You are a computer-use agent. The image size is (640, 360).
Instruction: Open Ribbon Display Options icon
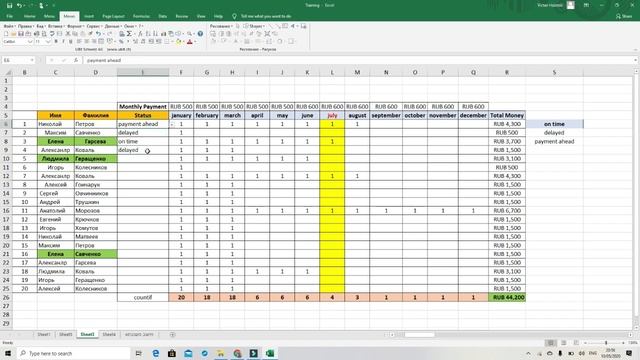coord(586,5)
